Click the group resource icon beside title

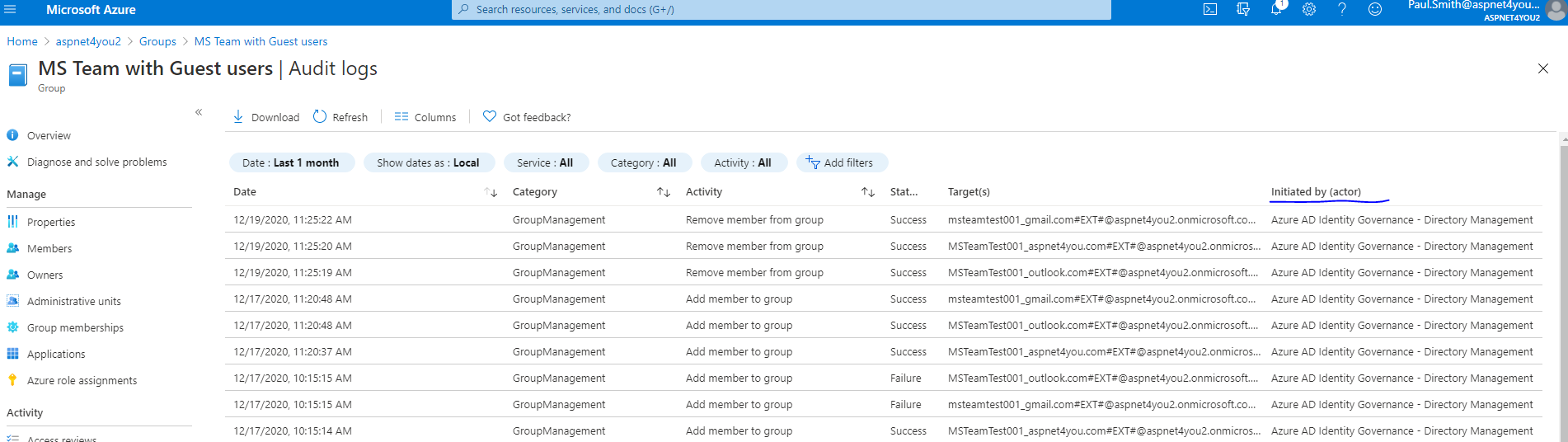click(x=18, y=75)
